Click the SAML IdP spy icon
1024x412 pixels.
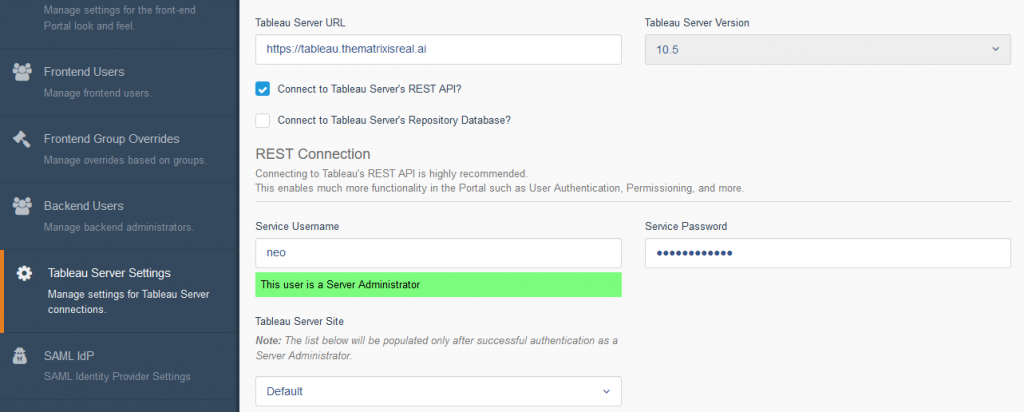click(x=22, y=356)
